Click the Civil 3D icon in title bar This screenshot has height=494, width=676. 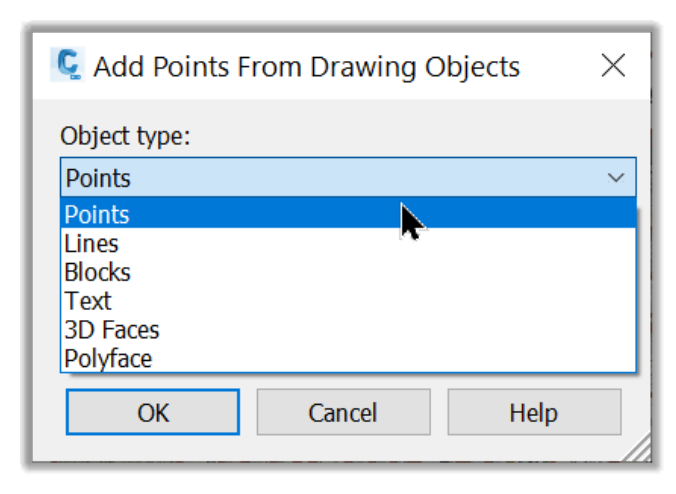(x=67, y=65)
